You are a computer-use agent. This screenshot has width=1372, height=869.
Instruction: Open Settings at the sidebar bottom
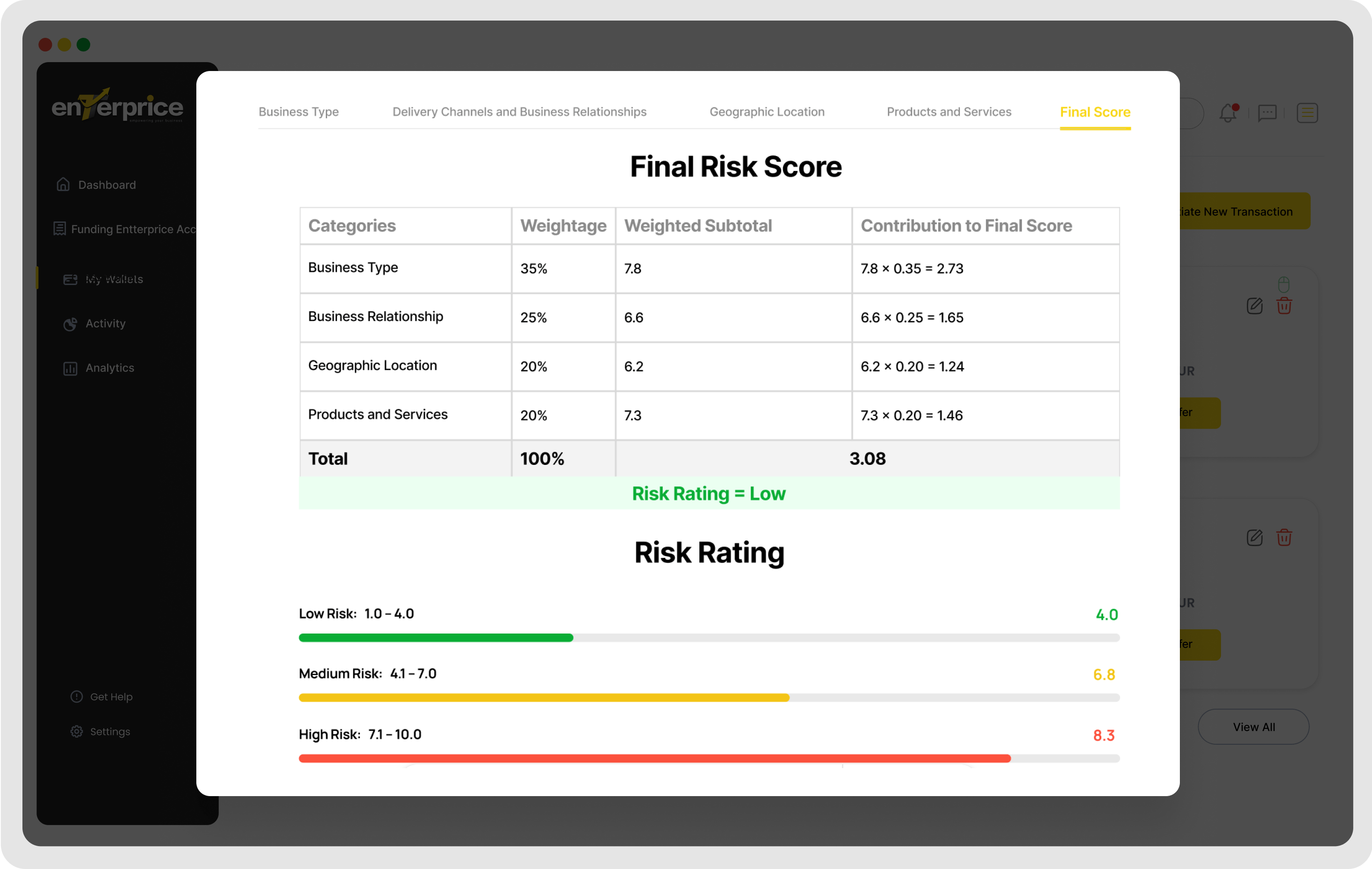(x=109, y=731)
